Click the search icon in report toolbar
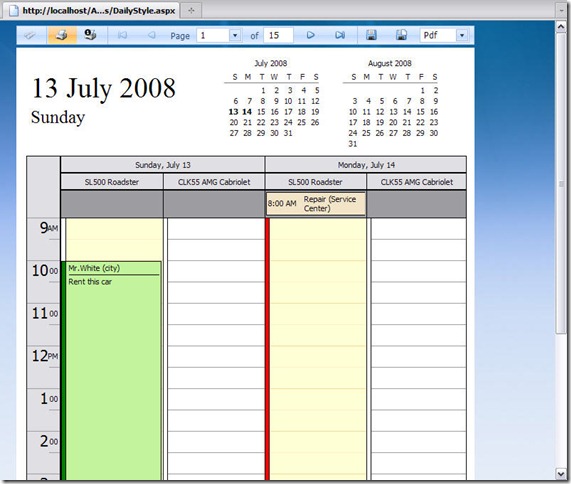Screen dimensions: 571x484 (x=31, y=35)
